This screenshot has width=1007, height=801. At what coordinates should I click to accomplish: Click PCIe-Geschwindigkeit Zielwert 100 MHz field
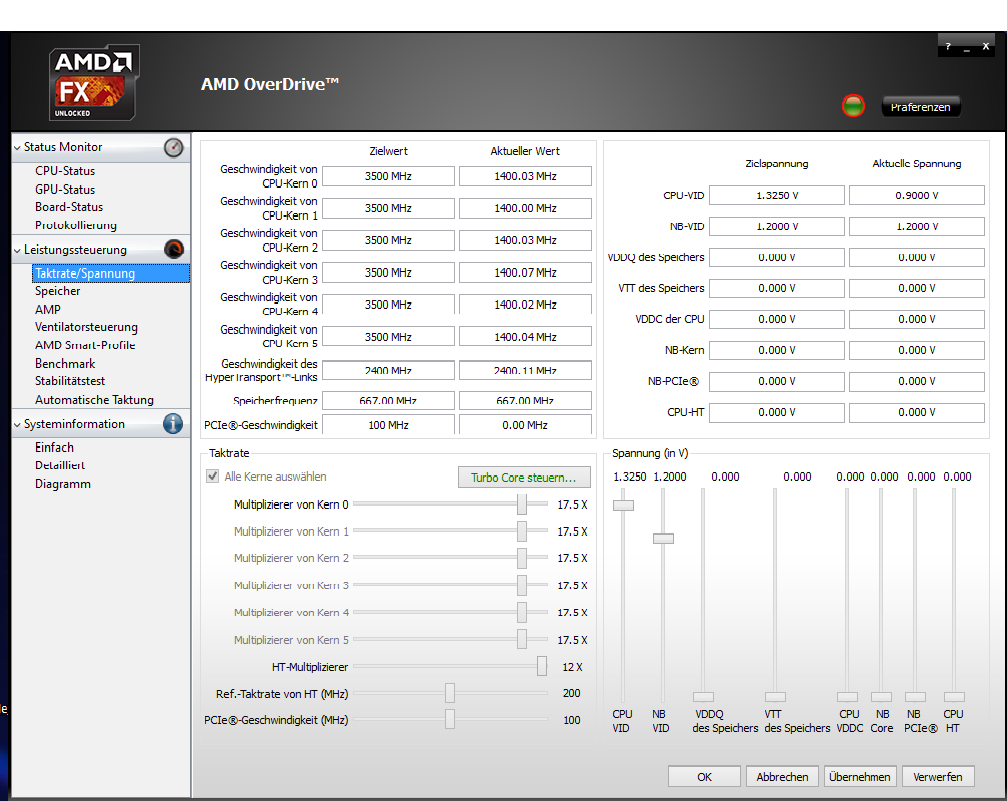tap(388, 425)
